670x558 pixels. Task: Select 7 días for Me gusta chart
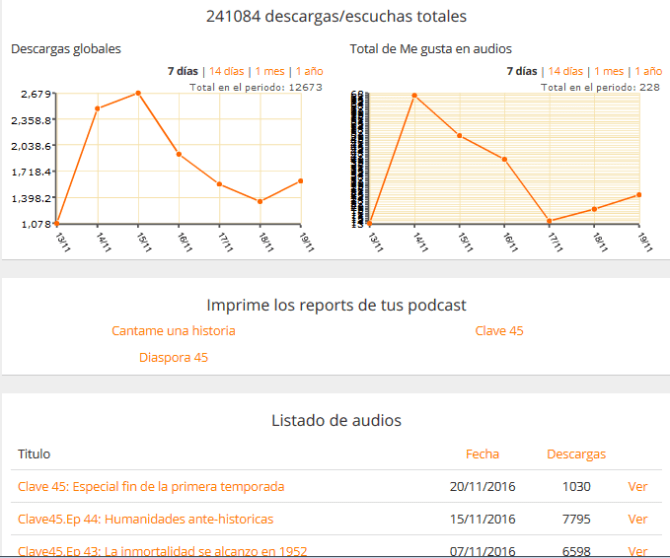point(521,71)
